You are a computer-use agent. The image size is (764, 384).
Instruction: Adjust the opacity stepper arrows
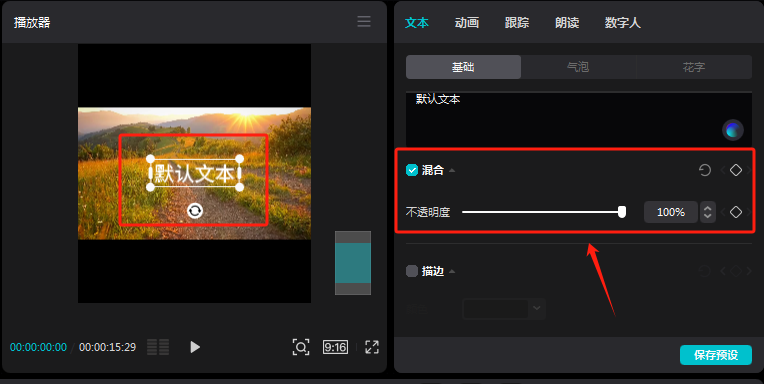(x=707, y=212)
